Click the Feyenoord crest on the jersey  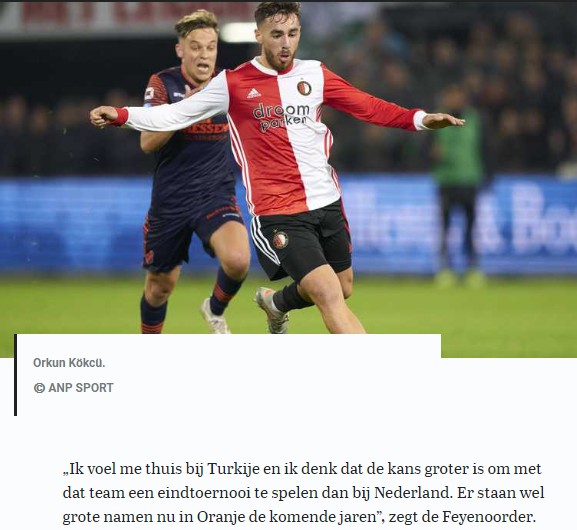(x=304, y=88)
